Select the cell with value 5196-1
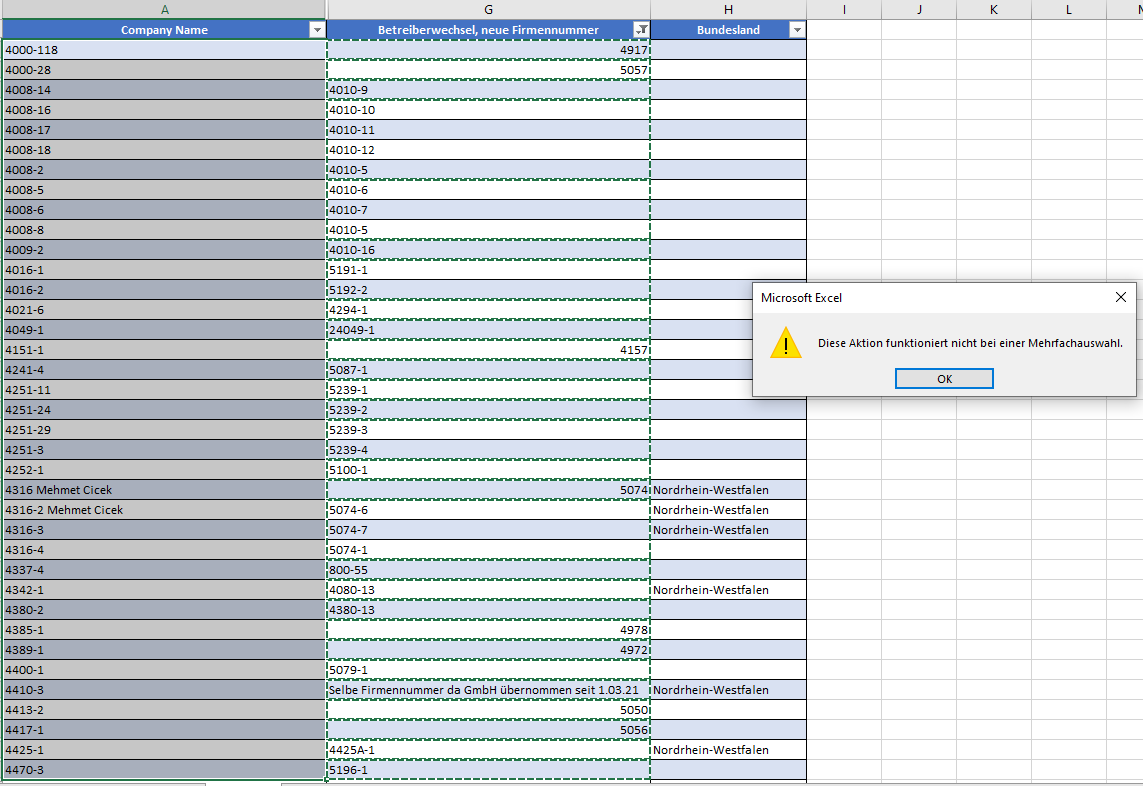This screenshot has width=1143, height=786. point(488,769)
